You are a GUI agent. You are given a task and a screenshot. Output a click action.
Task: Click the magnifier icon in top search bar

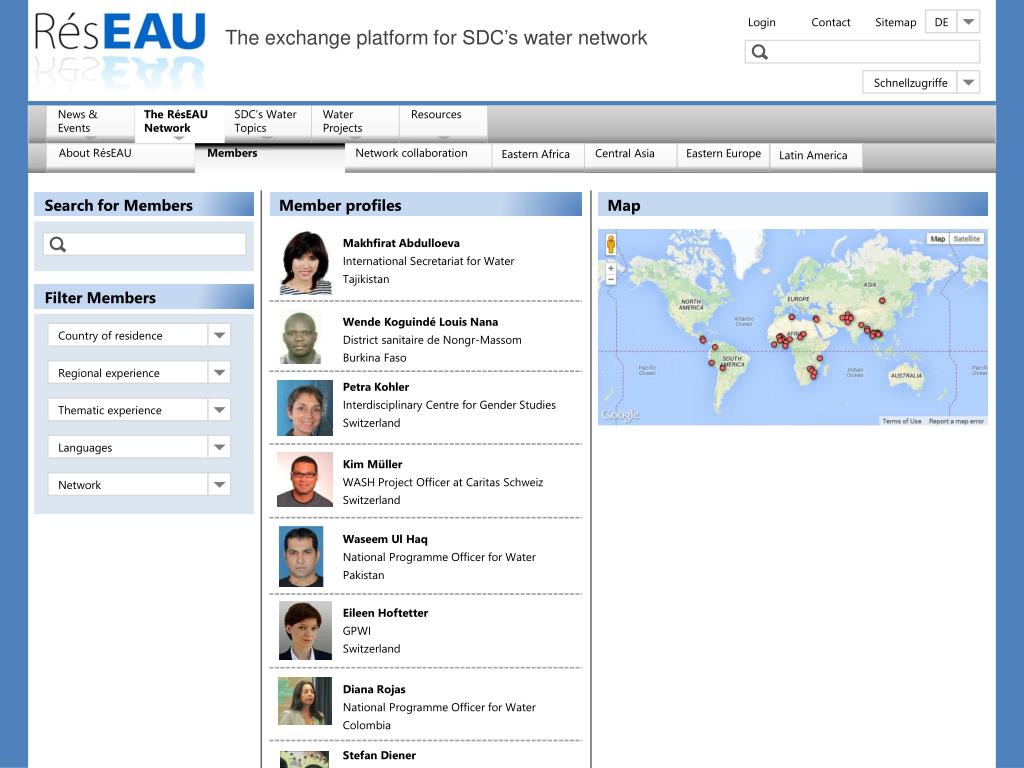click(760, 52)
